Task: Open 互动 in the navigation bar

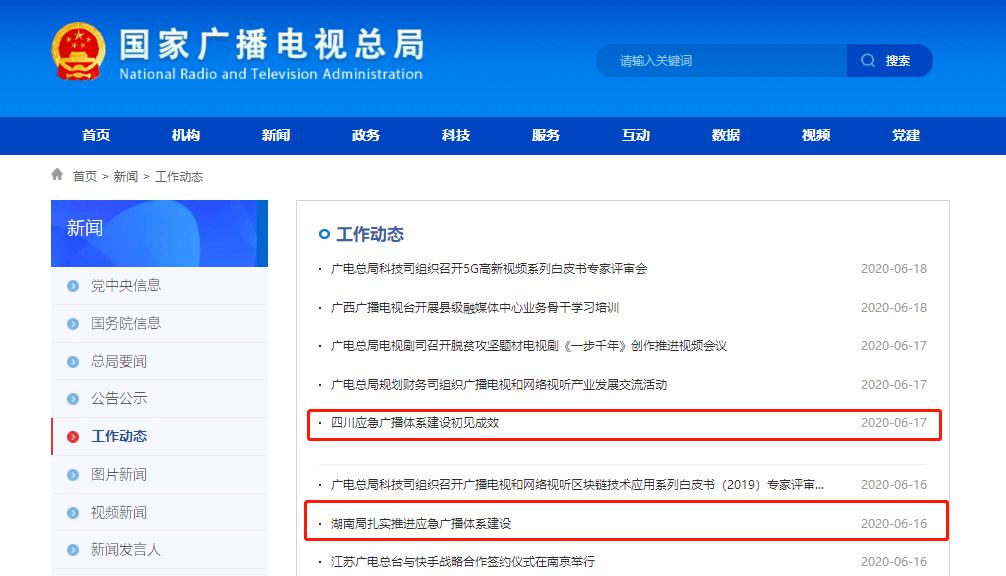Action: click(x=636, y=135)
